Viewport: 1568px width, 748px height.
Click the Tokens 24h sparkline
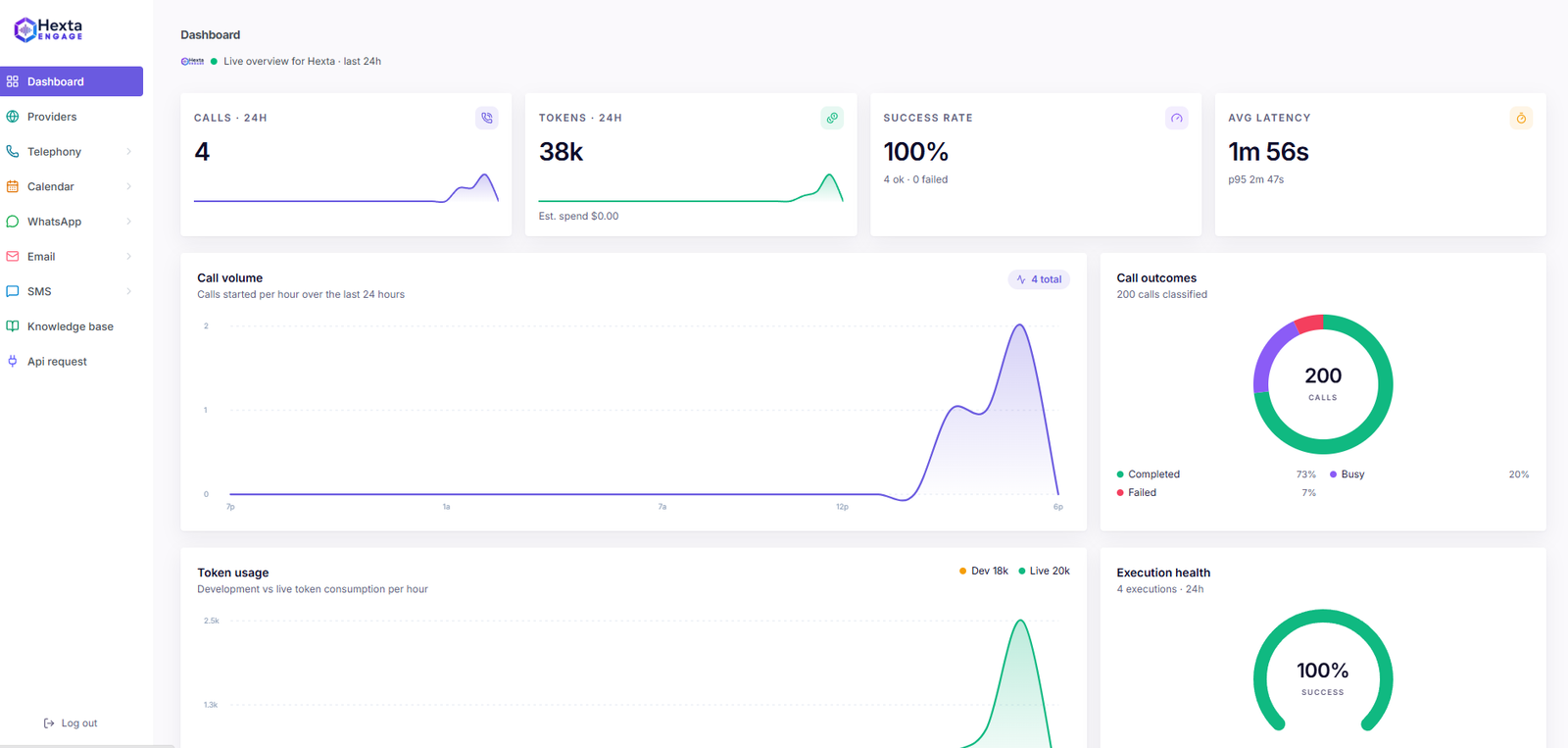coord(691,188)
